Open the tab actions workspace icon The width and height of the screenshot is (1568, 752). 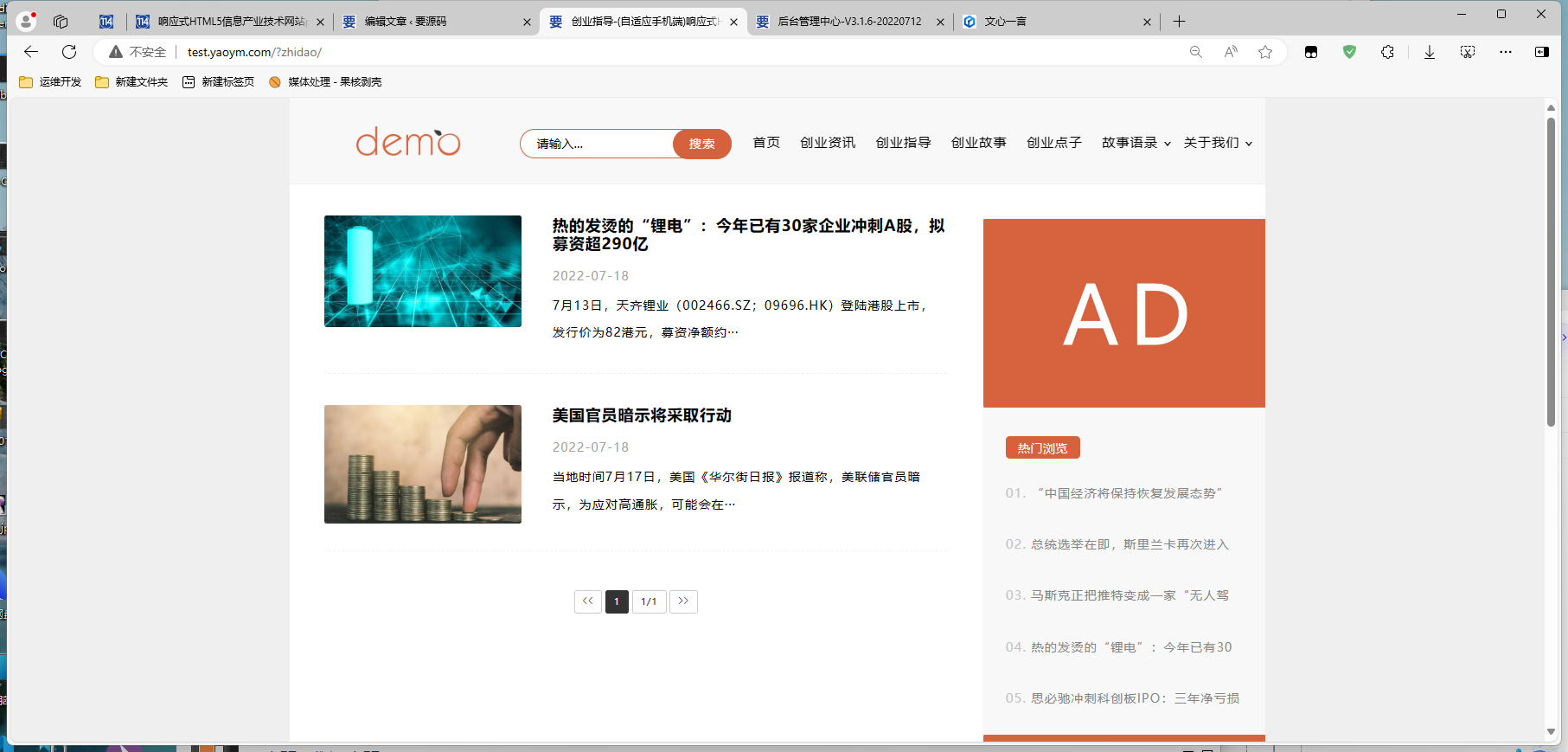click(61, 22)
